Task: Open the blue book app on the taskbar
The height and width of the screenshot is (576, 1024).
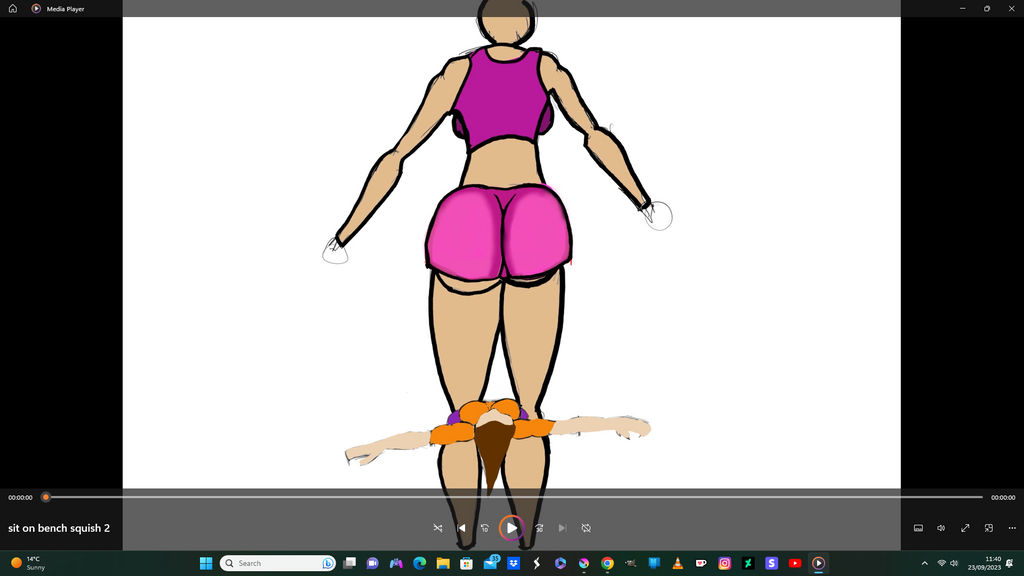Action: pyautogui.click(x=654, y=563)
